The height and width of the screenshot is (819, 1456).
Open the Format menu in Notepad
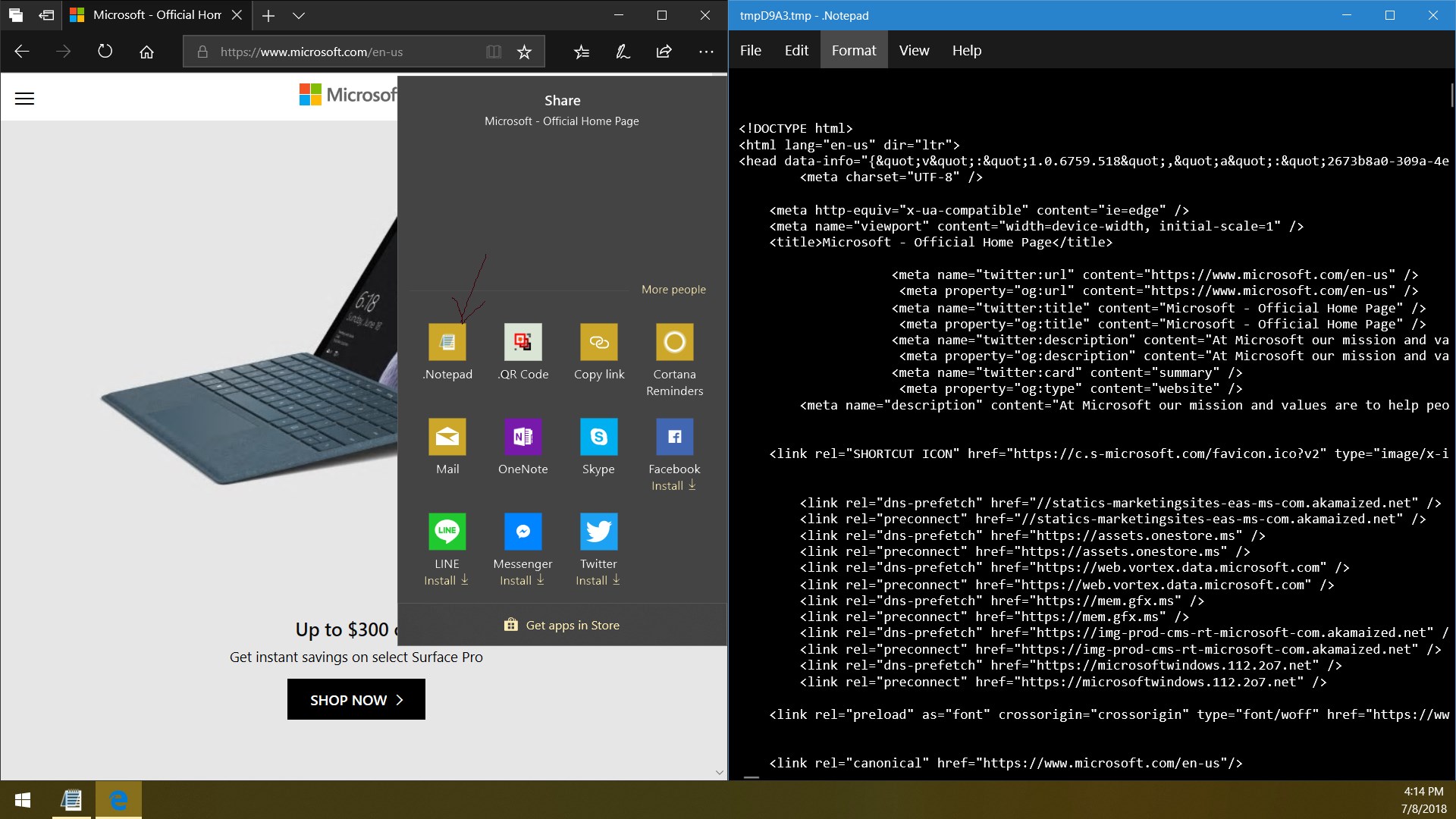[x=853, y=50]
